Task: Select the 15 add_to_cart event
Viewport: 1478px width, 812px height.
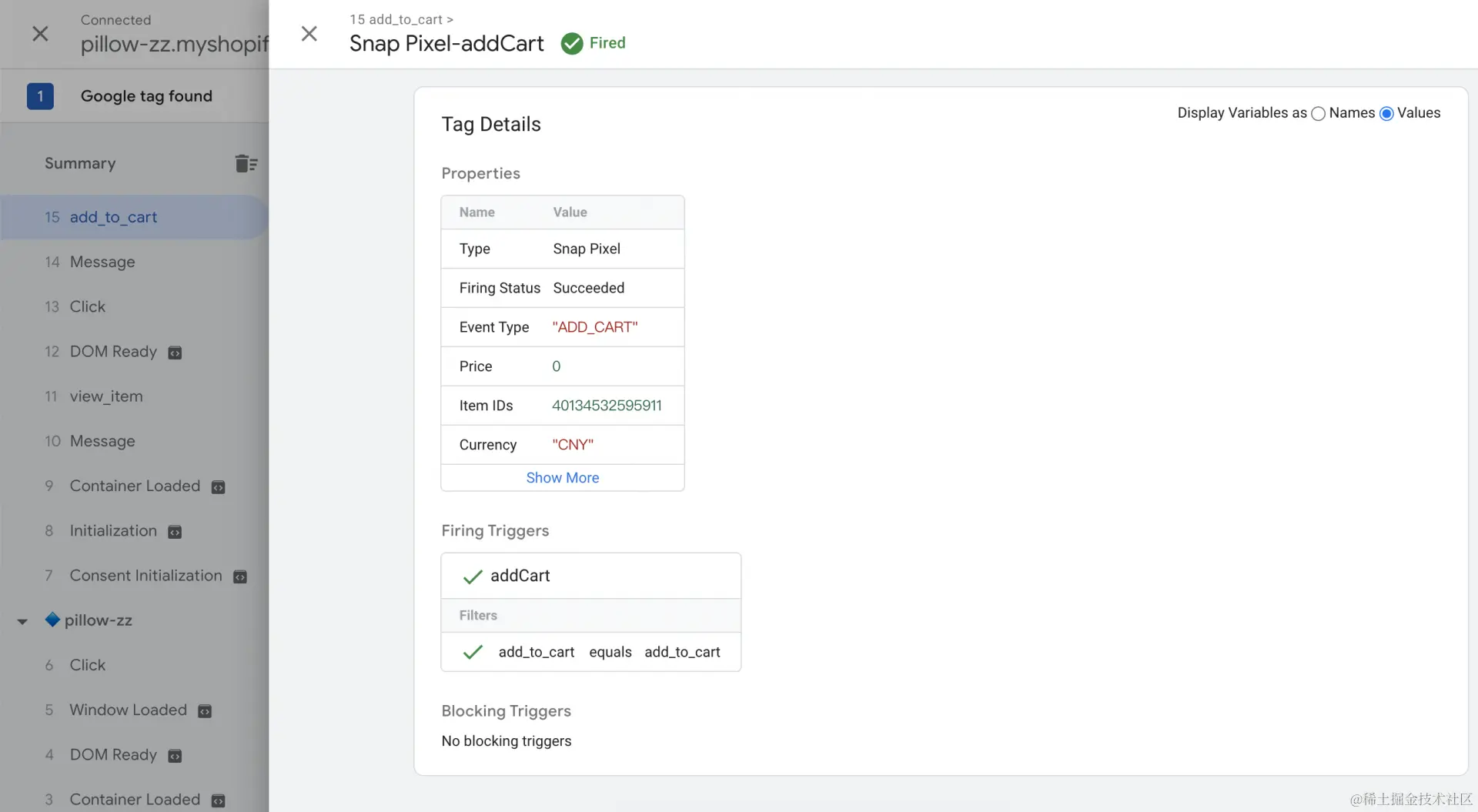Action: point(113,217)
